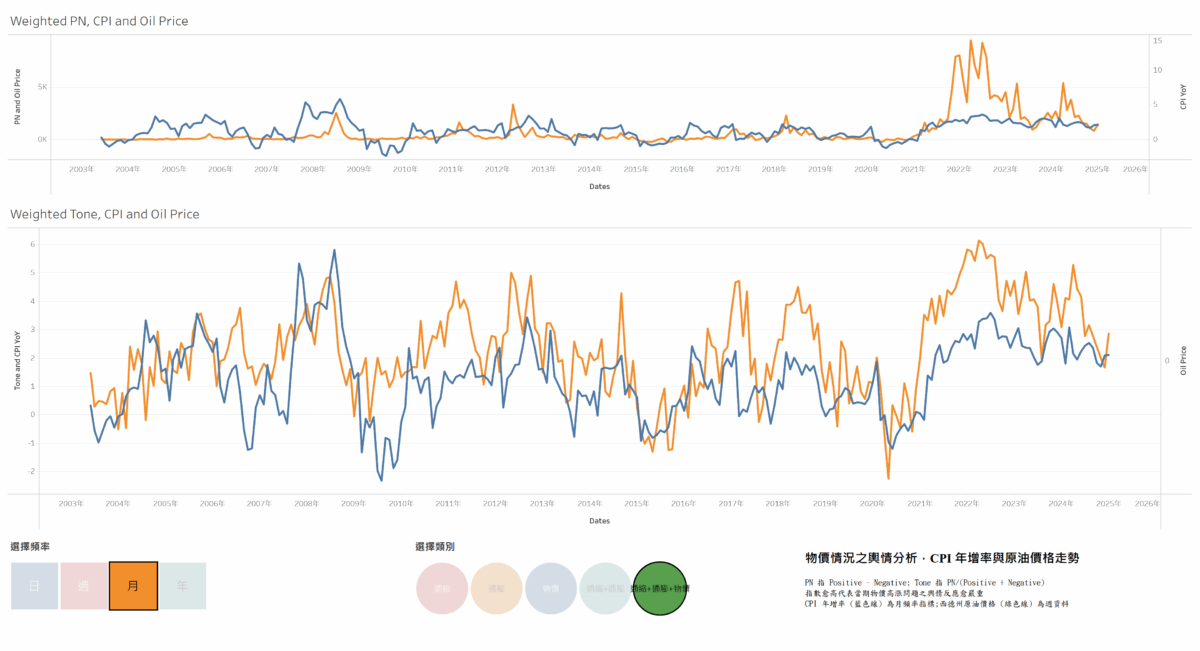Click the orange 月 monthly frequency button
1200x651 pixels.
point(133,586)
